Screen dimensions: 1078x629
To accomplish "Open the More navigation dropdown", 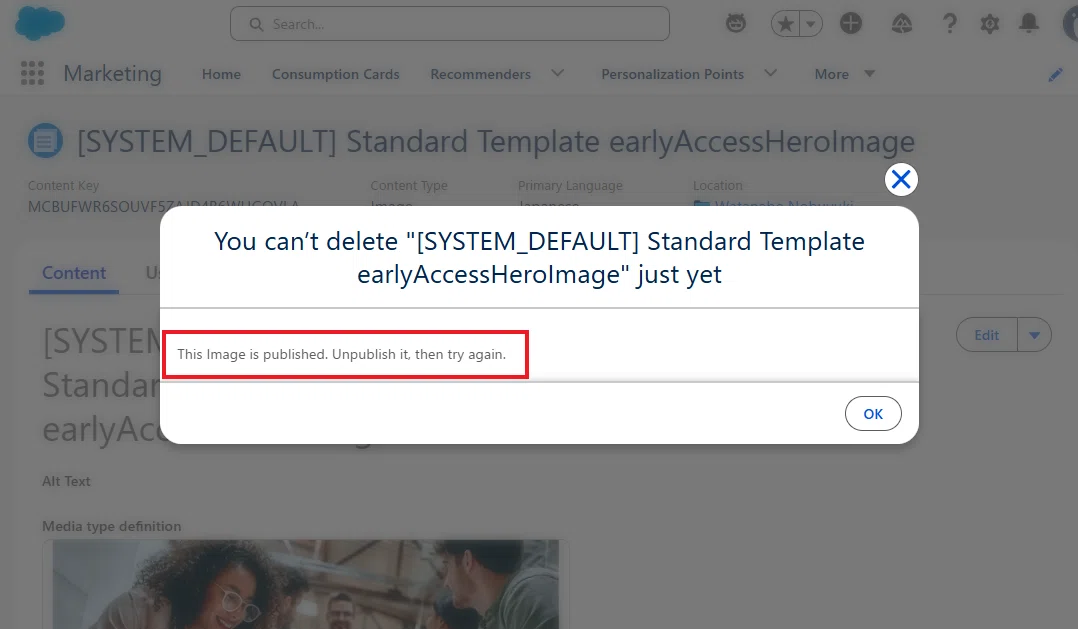I will coord(844,74).
